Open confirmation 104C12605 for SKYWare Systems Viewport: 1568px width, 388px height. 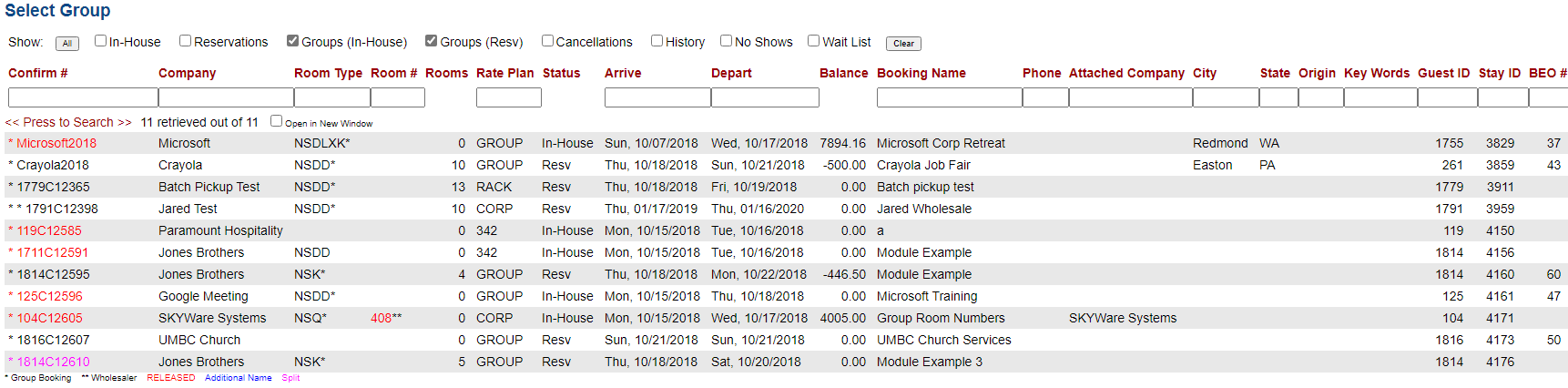click(49, 318)
